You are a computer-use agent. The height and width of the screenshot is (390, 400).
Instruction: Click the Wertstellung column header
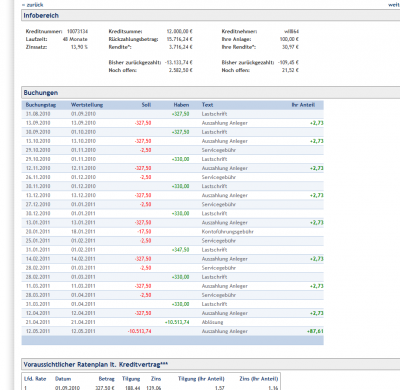point(87,105)
